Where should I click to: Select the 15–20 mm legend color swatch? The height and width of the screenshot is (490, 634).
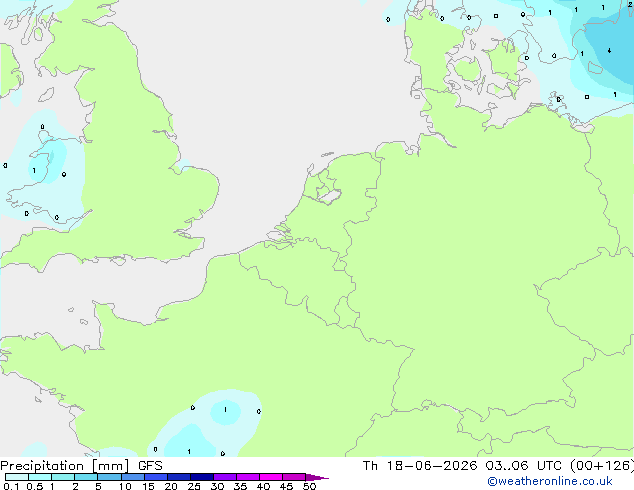pyautogui.click(x=156, y=477)
